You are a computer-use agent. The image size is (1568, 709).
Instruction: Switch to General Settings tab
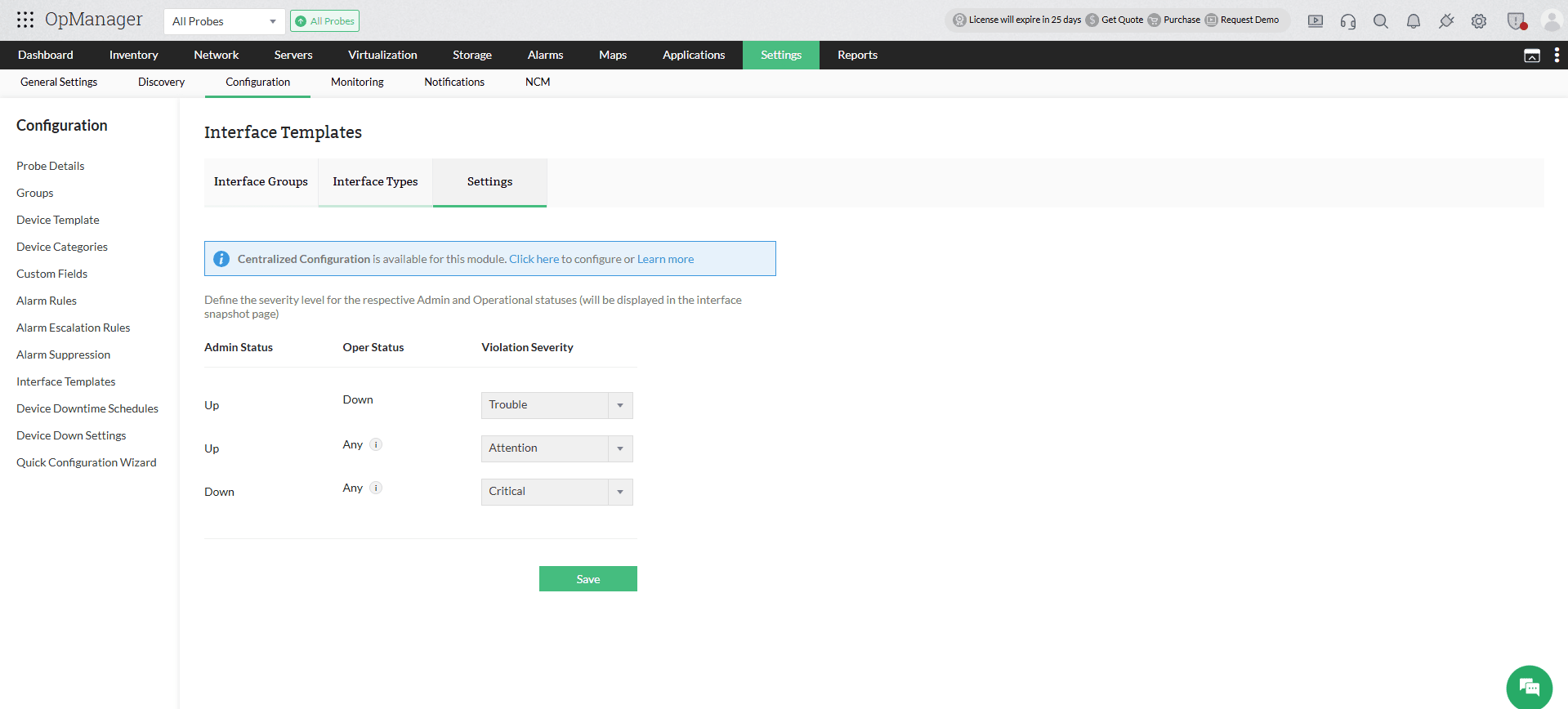(59, 82)
